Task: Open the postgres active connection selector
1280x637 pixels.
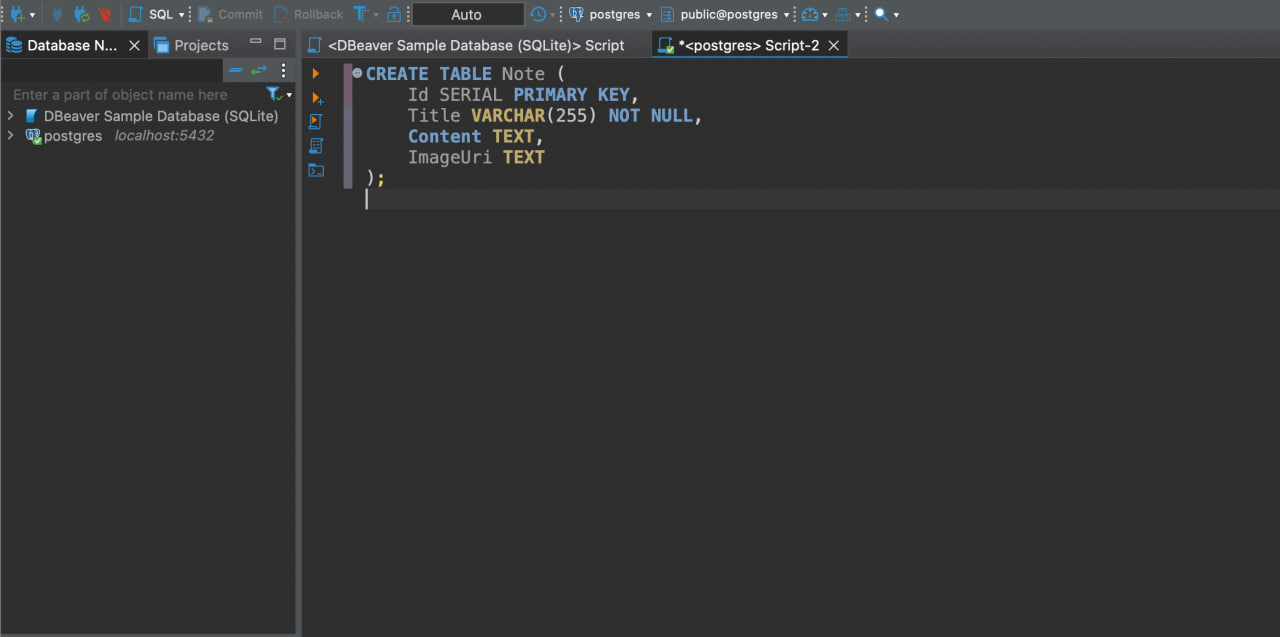Action: tap(610, 15)
